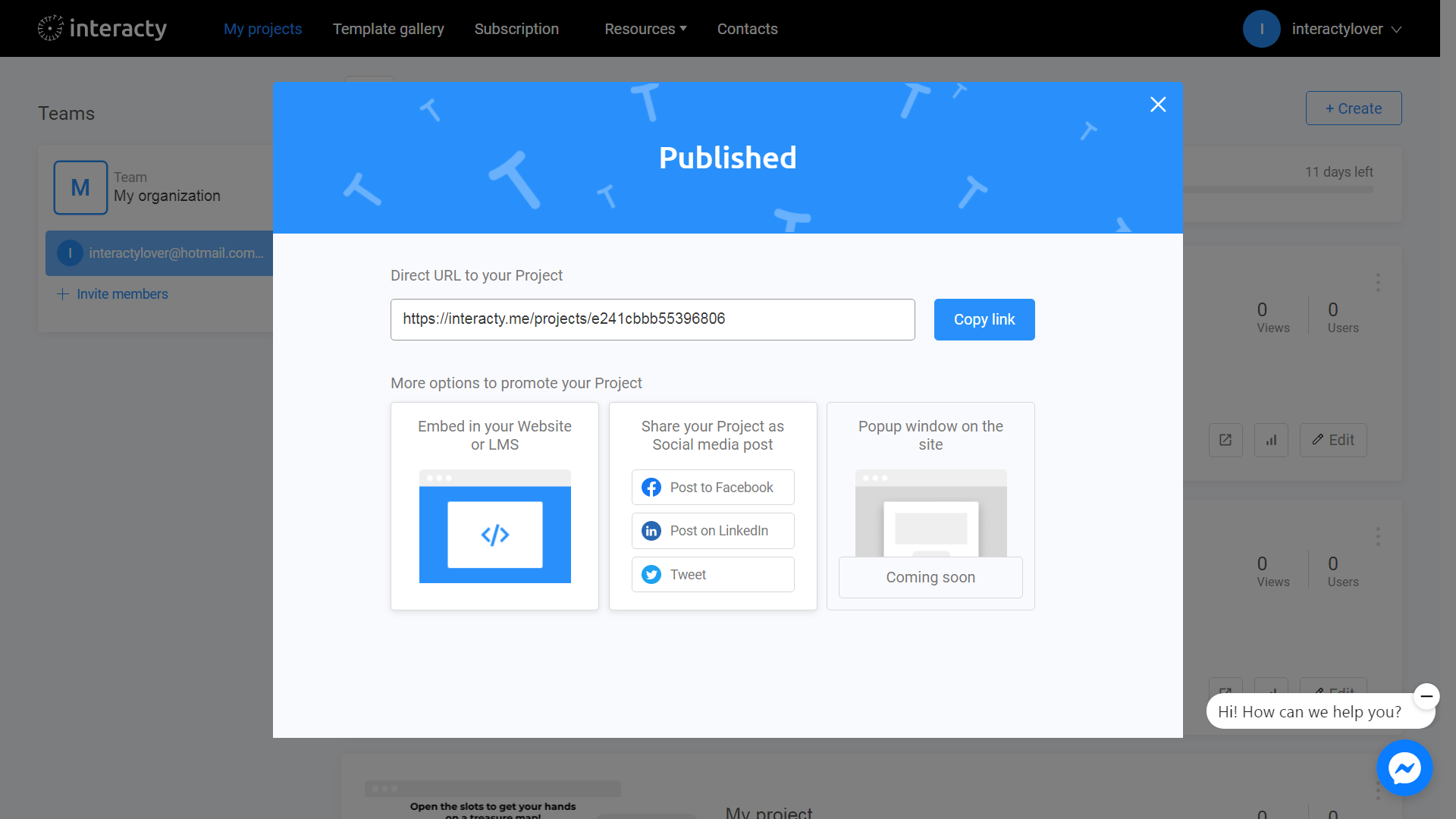
Task: Click the Subscription menu item
Action: 517,28
